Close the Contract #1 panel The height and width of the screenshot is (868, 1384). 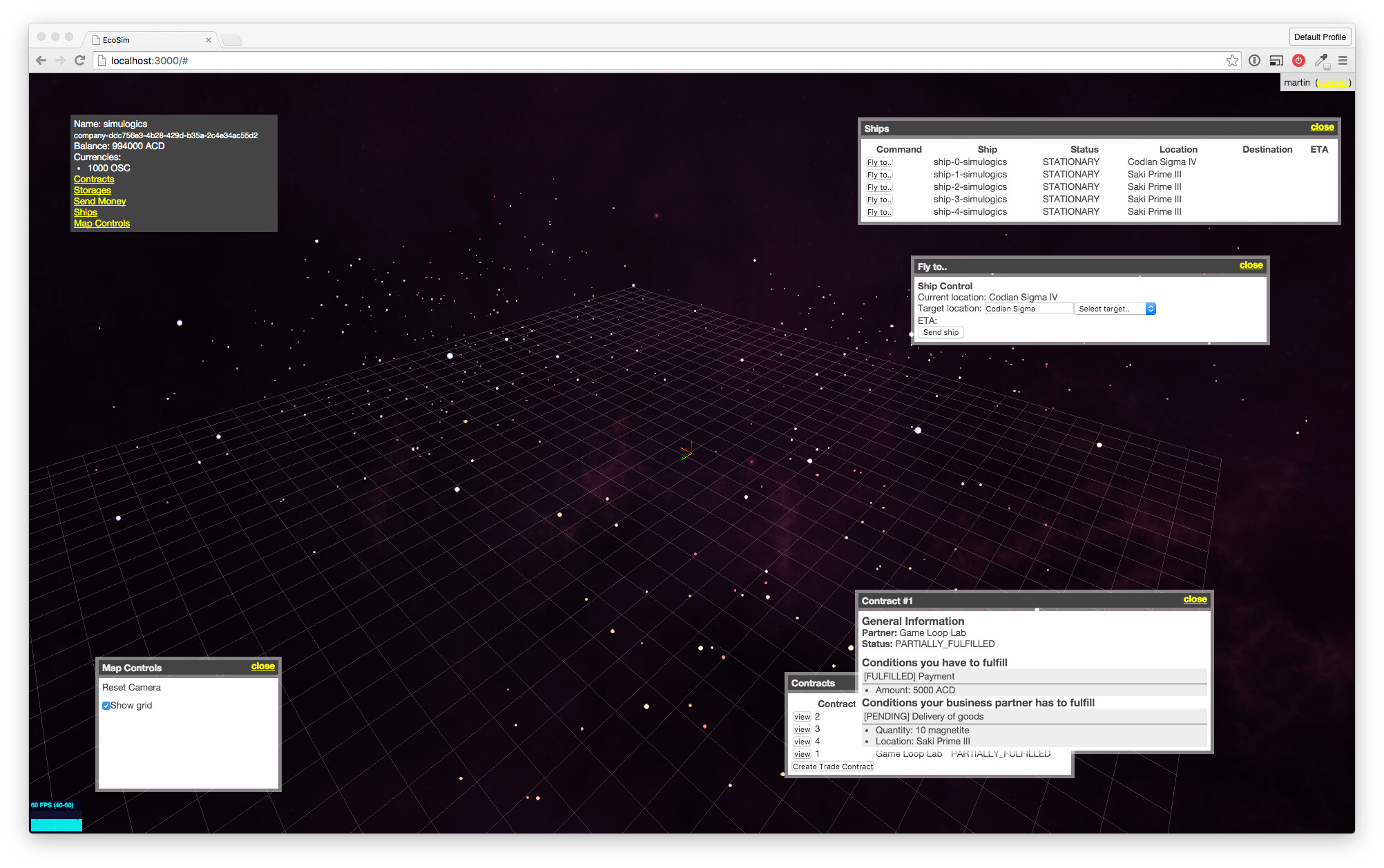coord(1195,599)
